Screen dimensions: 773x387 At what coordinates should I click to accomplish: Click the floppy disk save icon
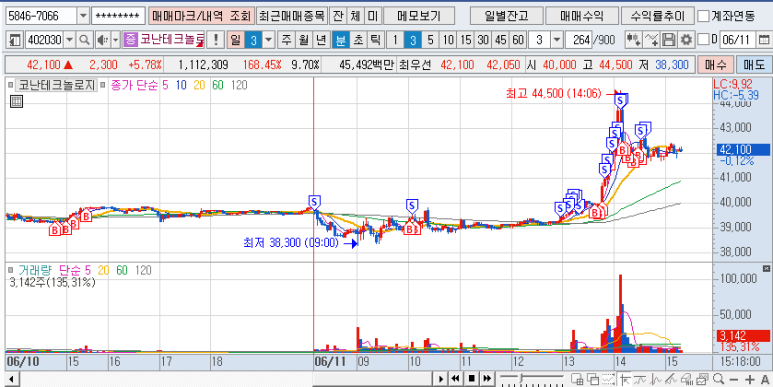pyautogui.click(x=668, y=40)
